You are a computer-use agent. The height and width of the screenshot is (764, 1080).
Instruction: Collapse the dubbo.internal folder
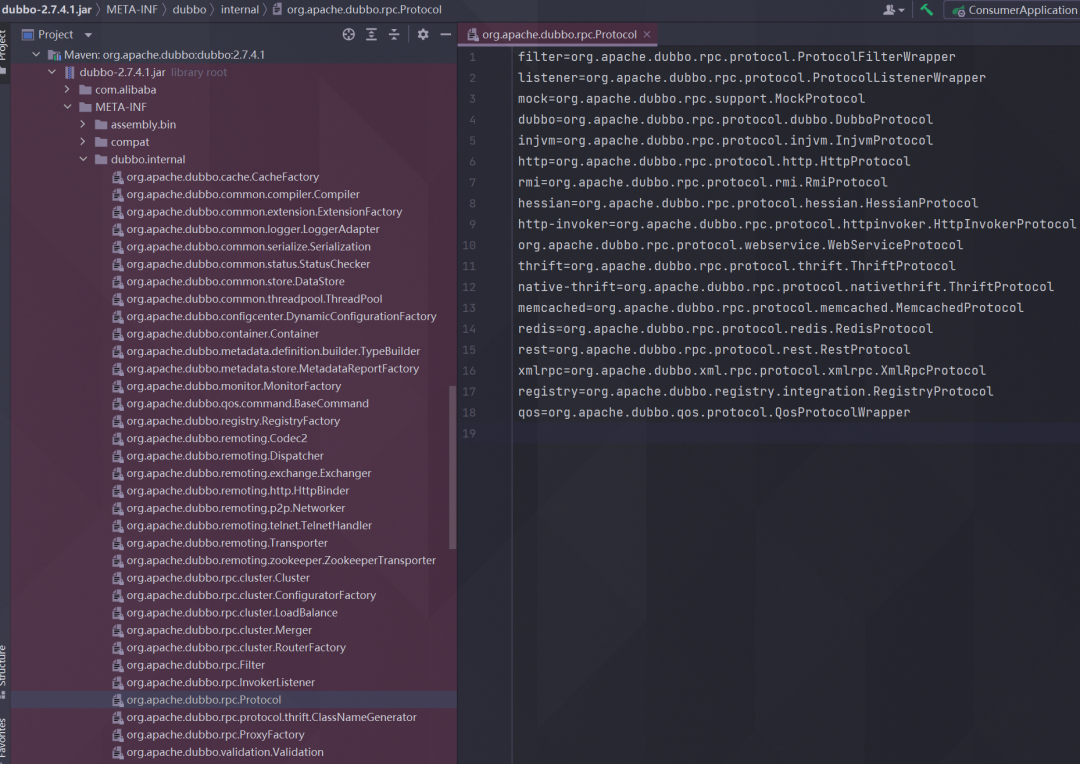83,159
